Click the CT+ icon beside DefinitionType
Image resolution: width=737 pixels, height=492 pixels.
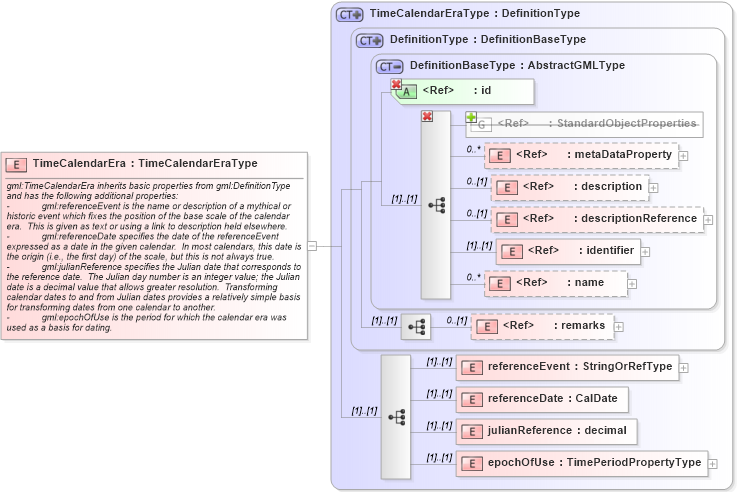(x=369, y=41)
